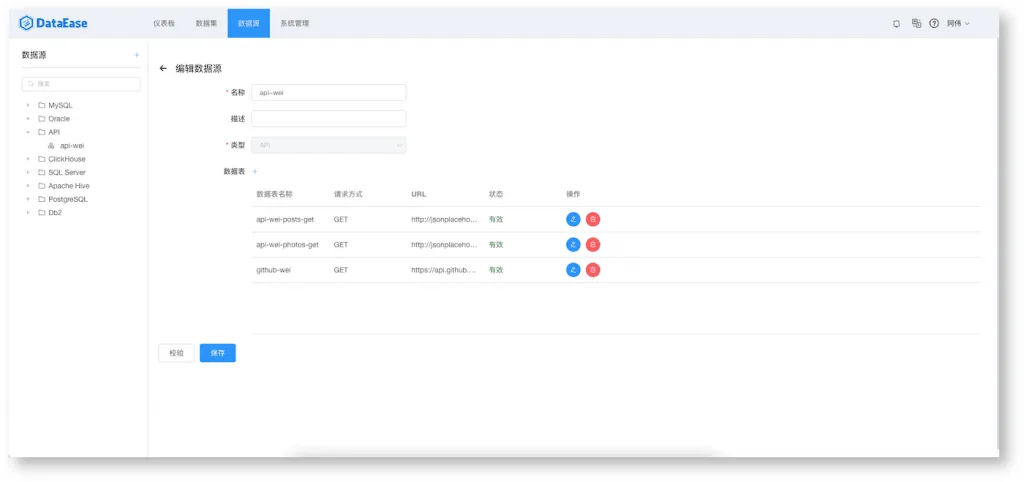Delete the api-wei-posts-get table row

coord(593,219)
